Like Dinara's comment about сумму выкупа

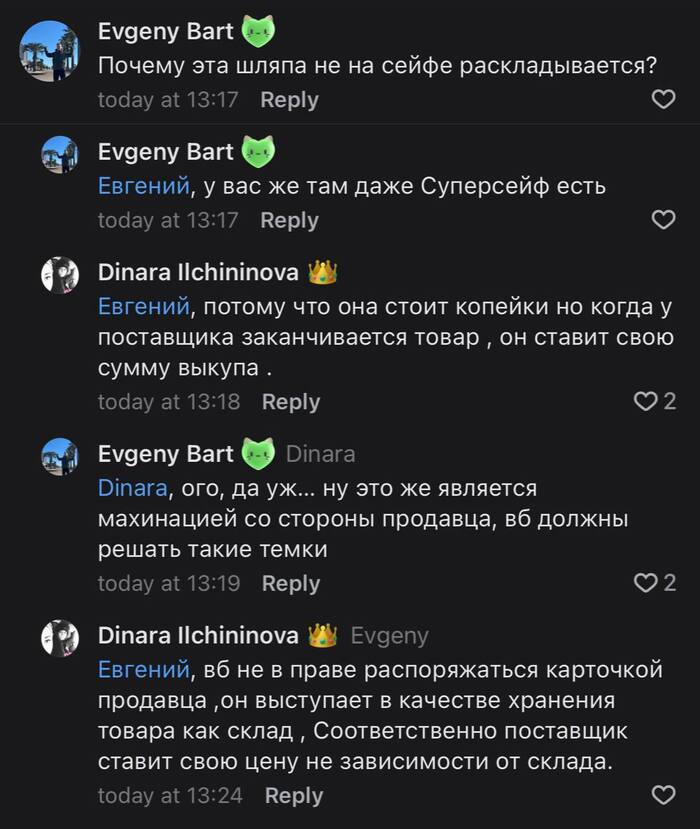point(645,401)
